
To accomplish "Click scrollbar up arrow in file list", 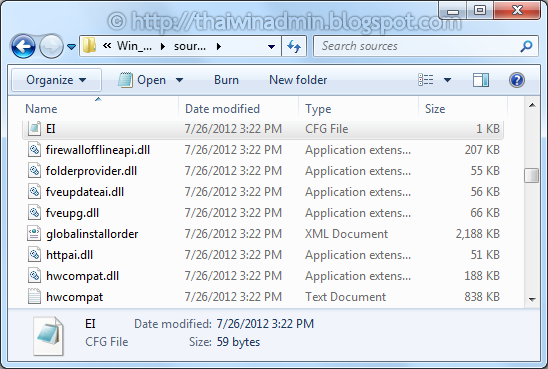I will (x=532, y=105).
